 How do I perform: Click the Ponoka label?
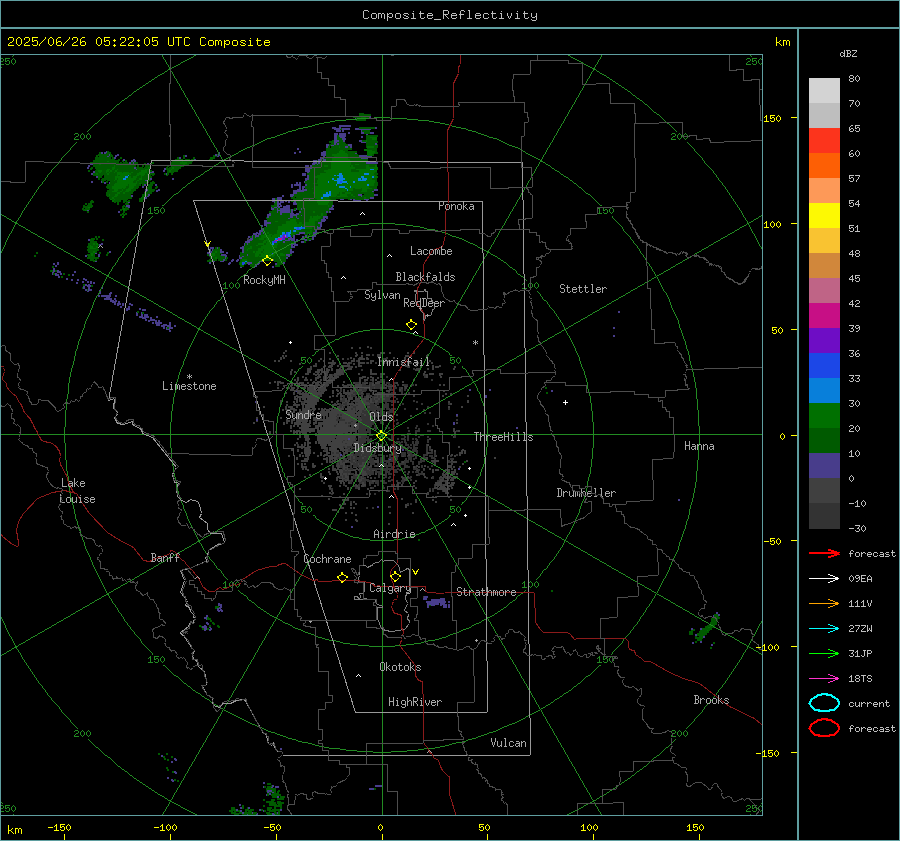456,206
